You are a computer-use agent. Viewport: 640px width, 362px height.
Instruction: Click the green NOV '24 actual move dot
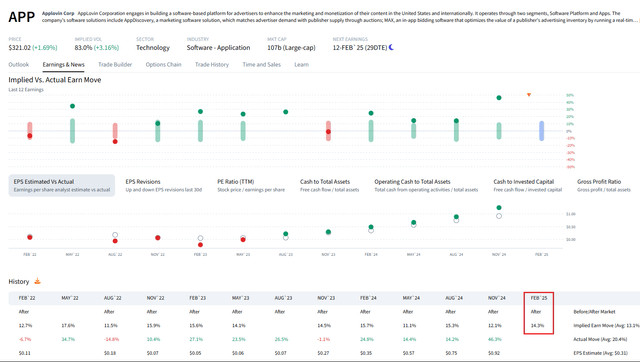[x=499, y=98]
